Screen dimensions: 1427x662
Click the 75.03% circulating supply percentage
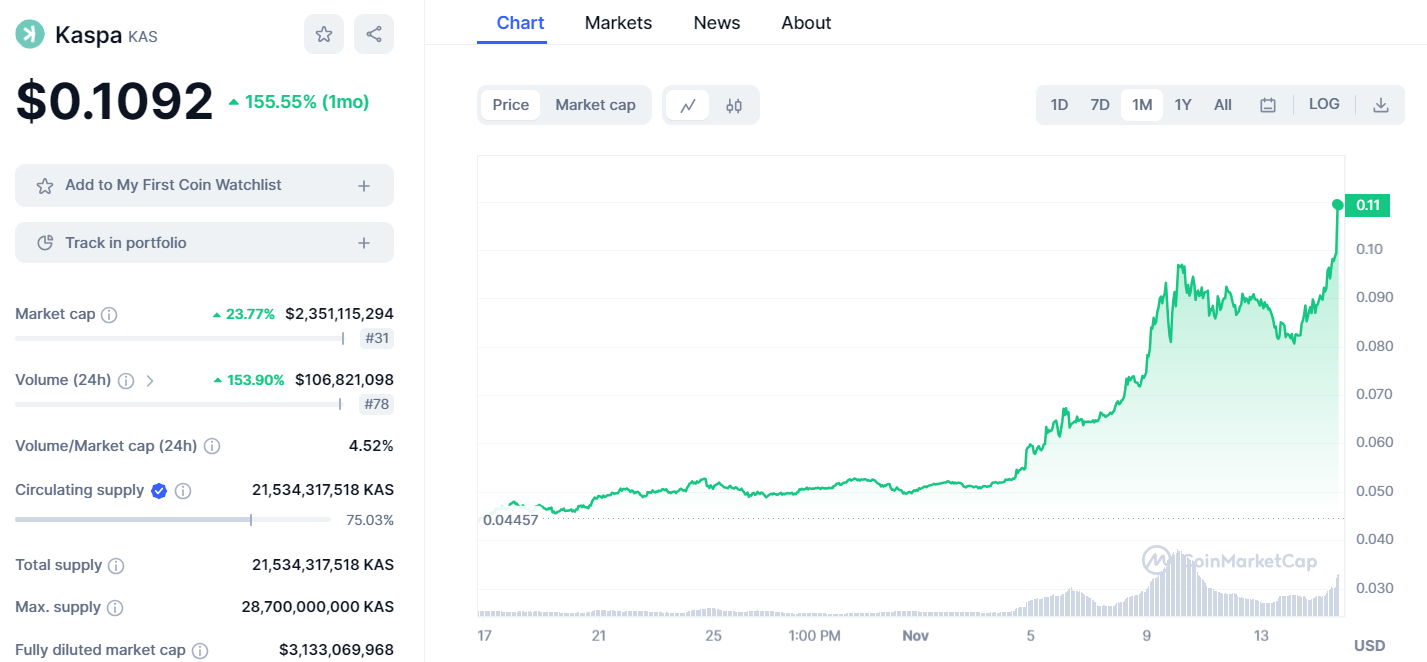tap(371, 520)
